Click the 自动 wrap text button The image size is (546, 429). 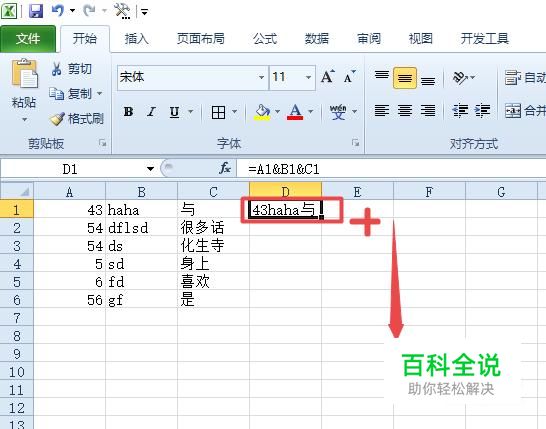point(525,77)
